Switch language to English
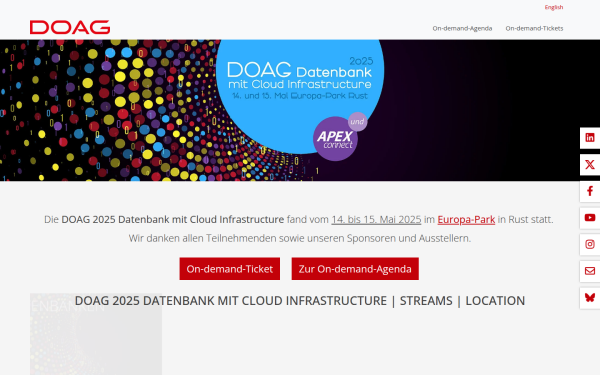Viewport: 600px width, 375px height. pos(554,7)
